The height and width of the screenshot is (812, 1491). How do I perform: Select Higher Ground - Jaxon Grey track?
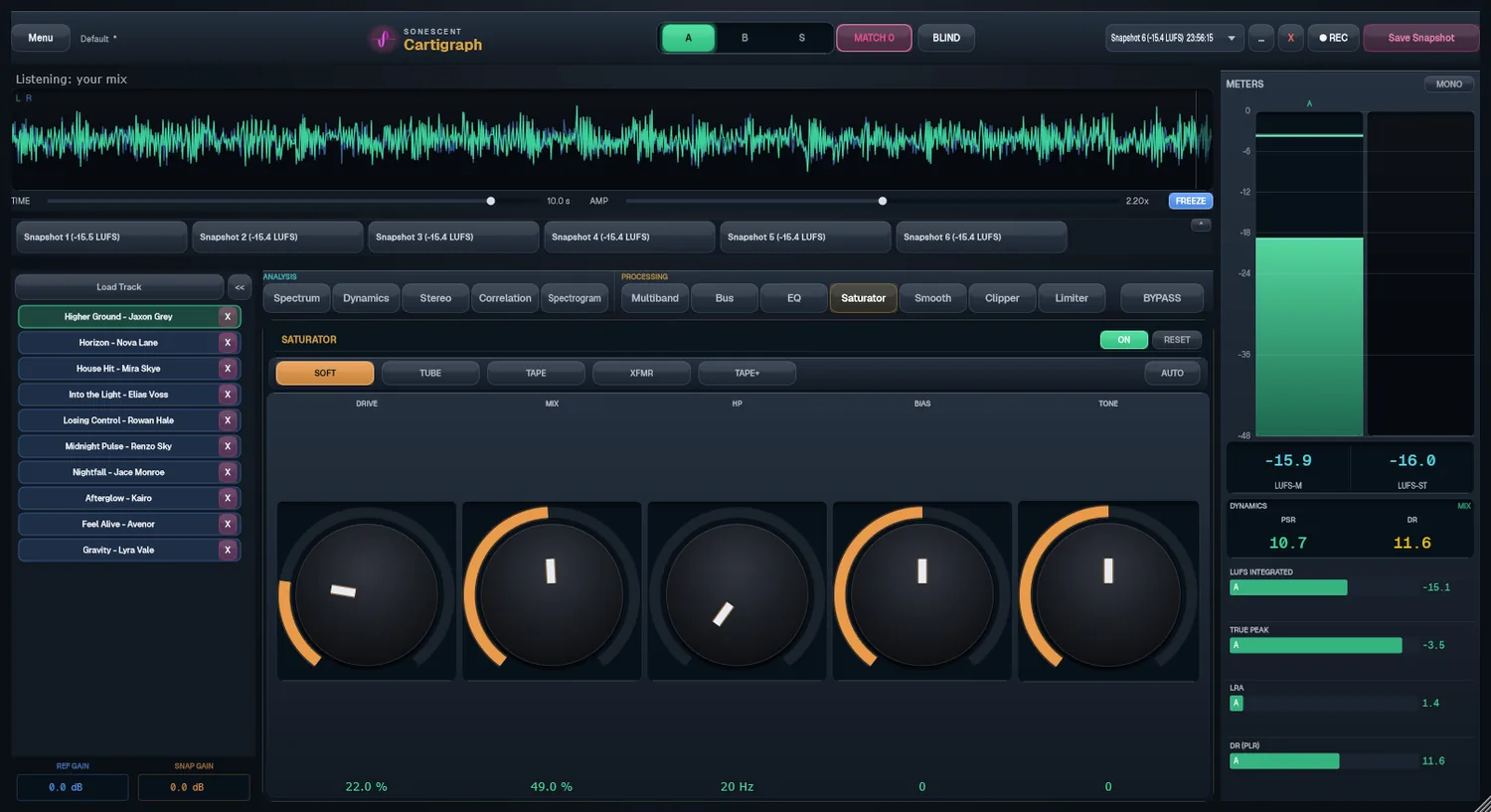[118, 316]
